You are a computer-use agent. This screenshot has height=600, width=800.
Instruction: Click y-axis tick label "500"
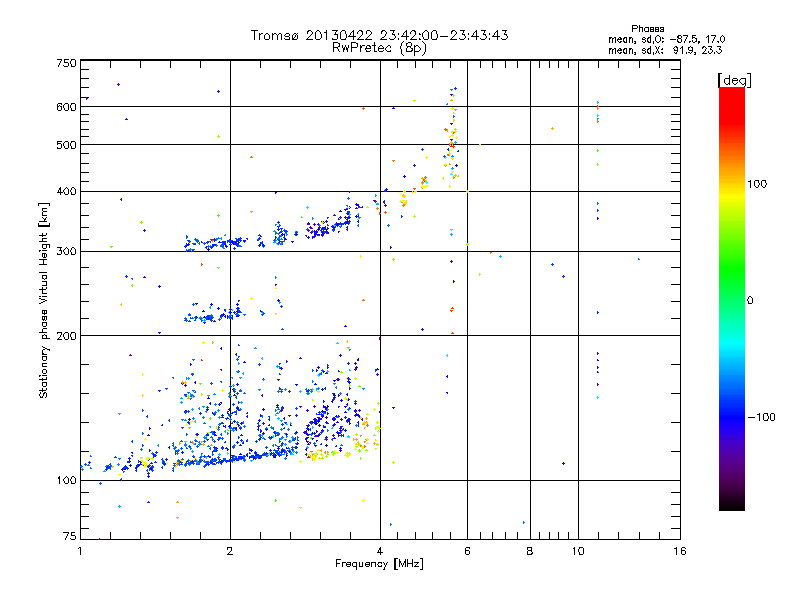pos(67,145)
